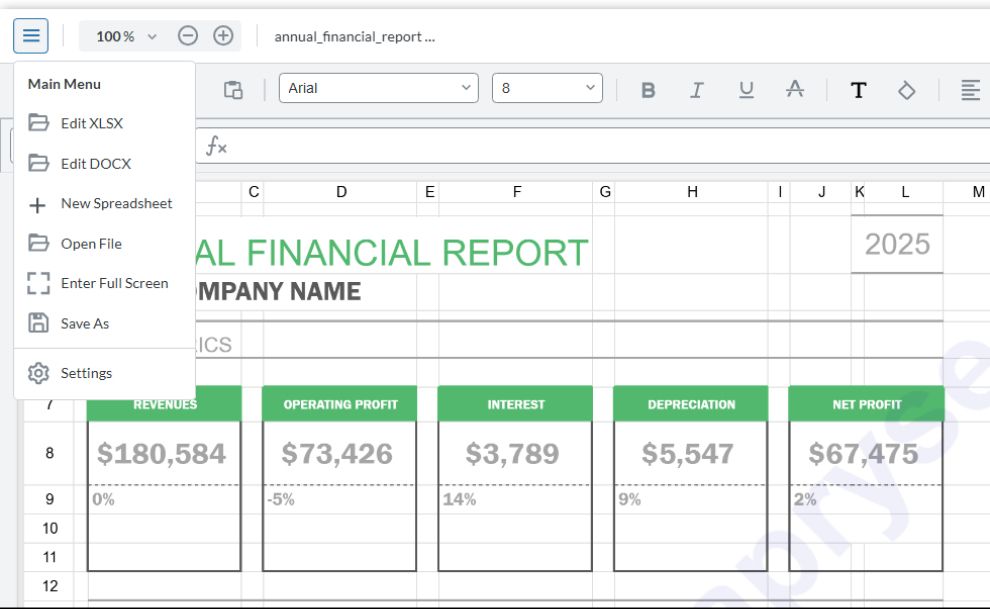Click the $67,475 net profit value
The width and height of the screenshot is (990, 609).
tap(863, 454)
